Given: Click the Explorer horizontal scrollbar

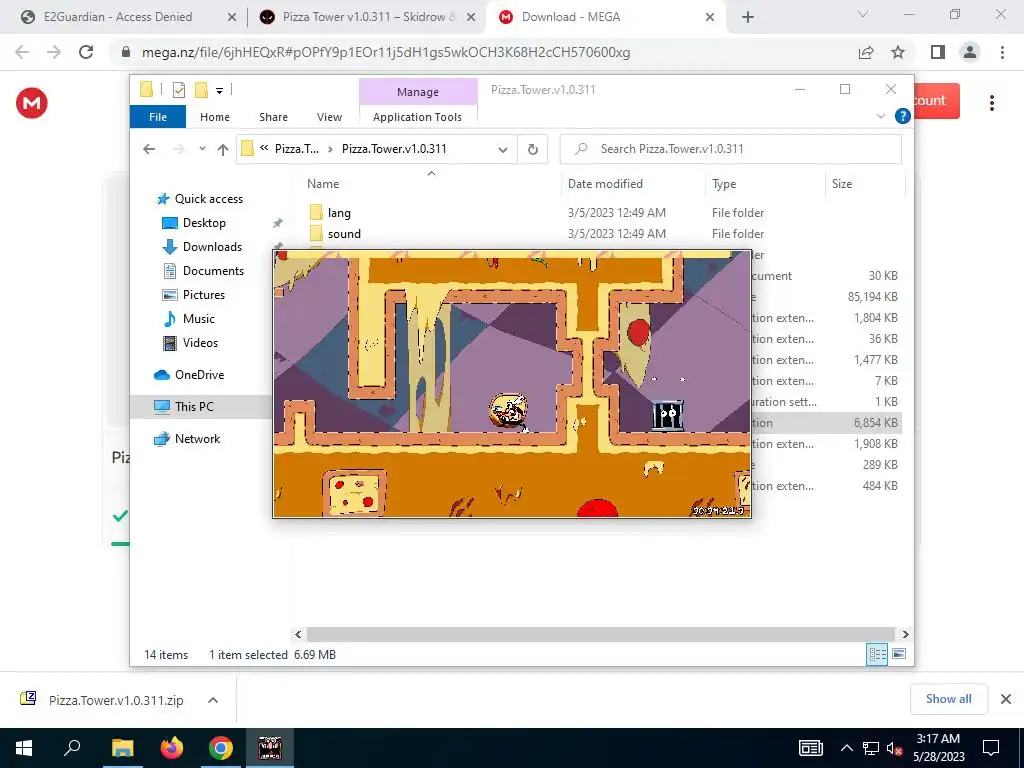Looking at the screenshot, I should pyautogui.click(x=600, y=634).
